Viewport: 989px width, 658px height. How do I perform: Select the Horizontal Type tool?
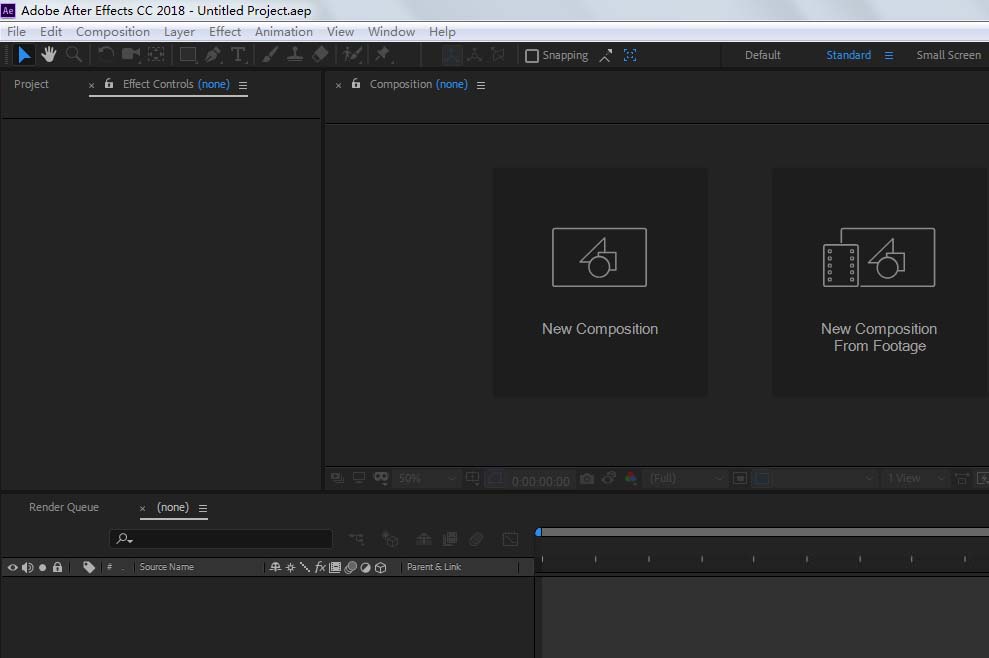(237, 55)
